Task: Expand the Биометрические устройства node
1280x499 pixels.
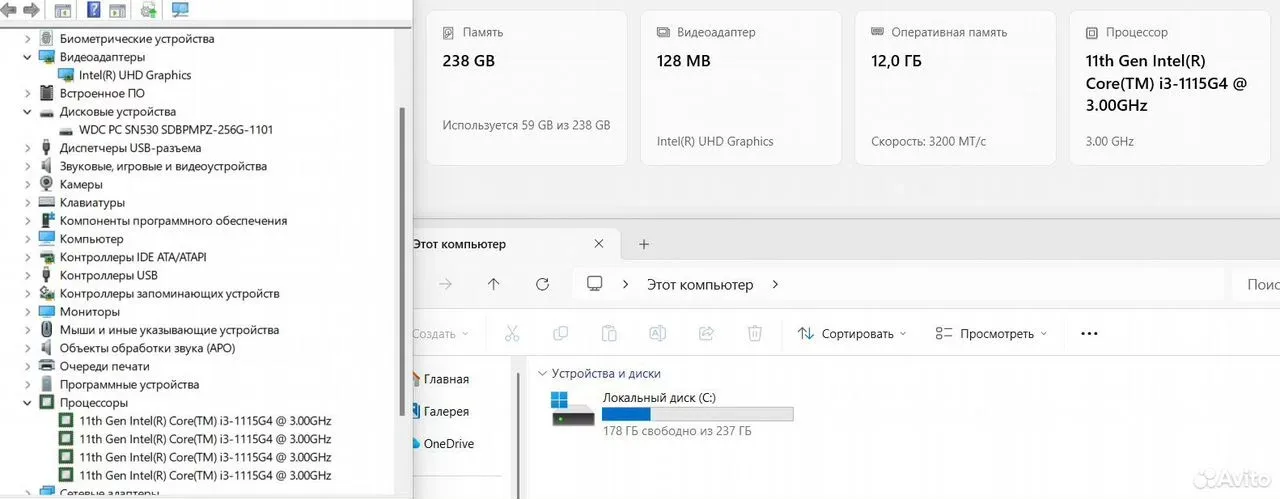Action: [x=28, y=39]
